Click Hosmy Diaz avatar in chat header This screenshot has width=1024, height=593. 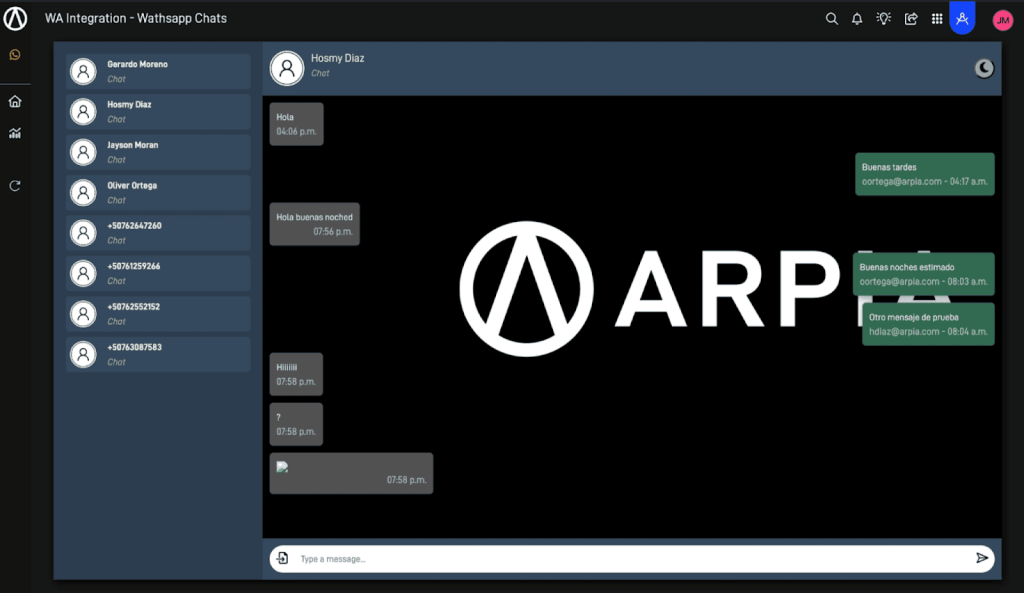[287, 68]
